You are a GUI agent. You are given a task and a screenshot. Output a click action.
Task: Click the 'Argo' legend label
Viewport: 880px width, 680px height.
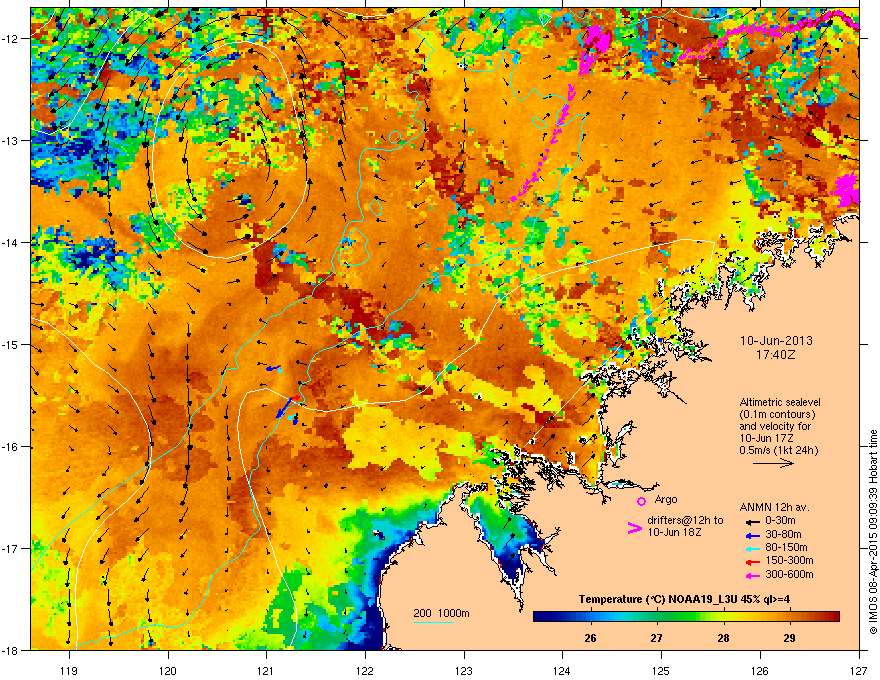pos(666,499)
